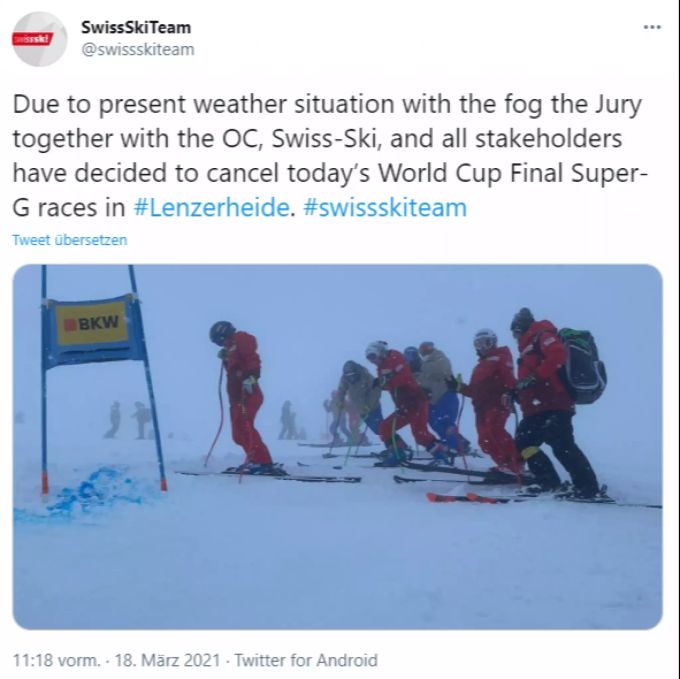Image resolution: width=680 pixels, height=679 pixels.
Task: Open the Twitter for Android source link
Action: click(x=306, y=660)
